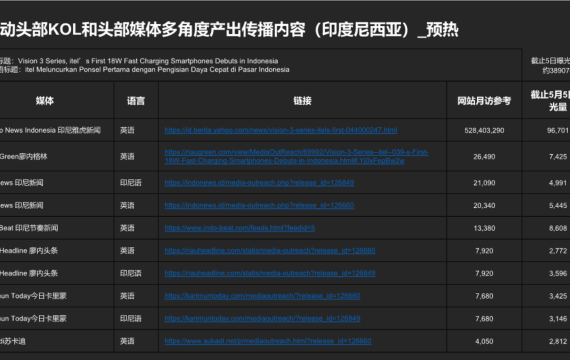Open the riaugreen.com MediaOutReach link
Viewport: 570px width, 360px height.
(x=296, y=156)
